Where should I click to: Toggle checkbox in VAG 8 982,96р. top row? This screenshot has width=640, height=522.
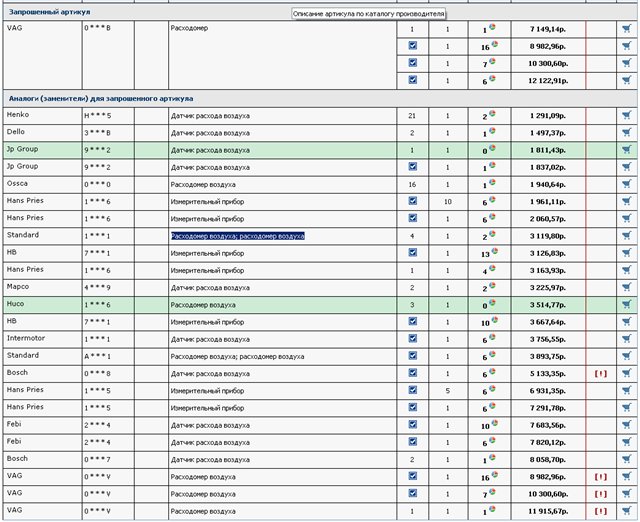click(x=413, y=45)
